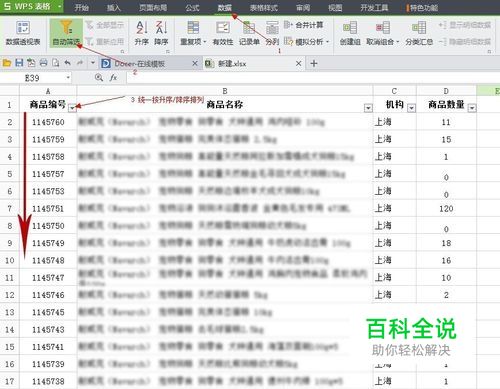Select row 7 header
Viewport: 500px width, 389px height.
10,209
